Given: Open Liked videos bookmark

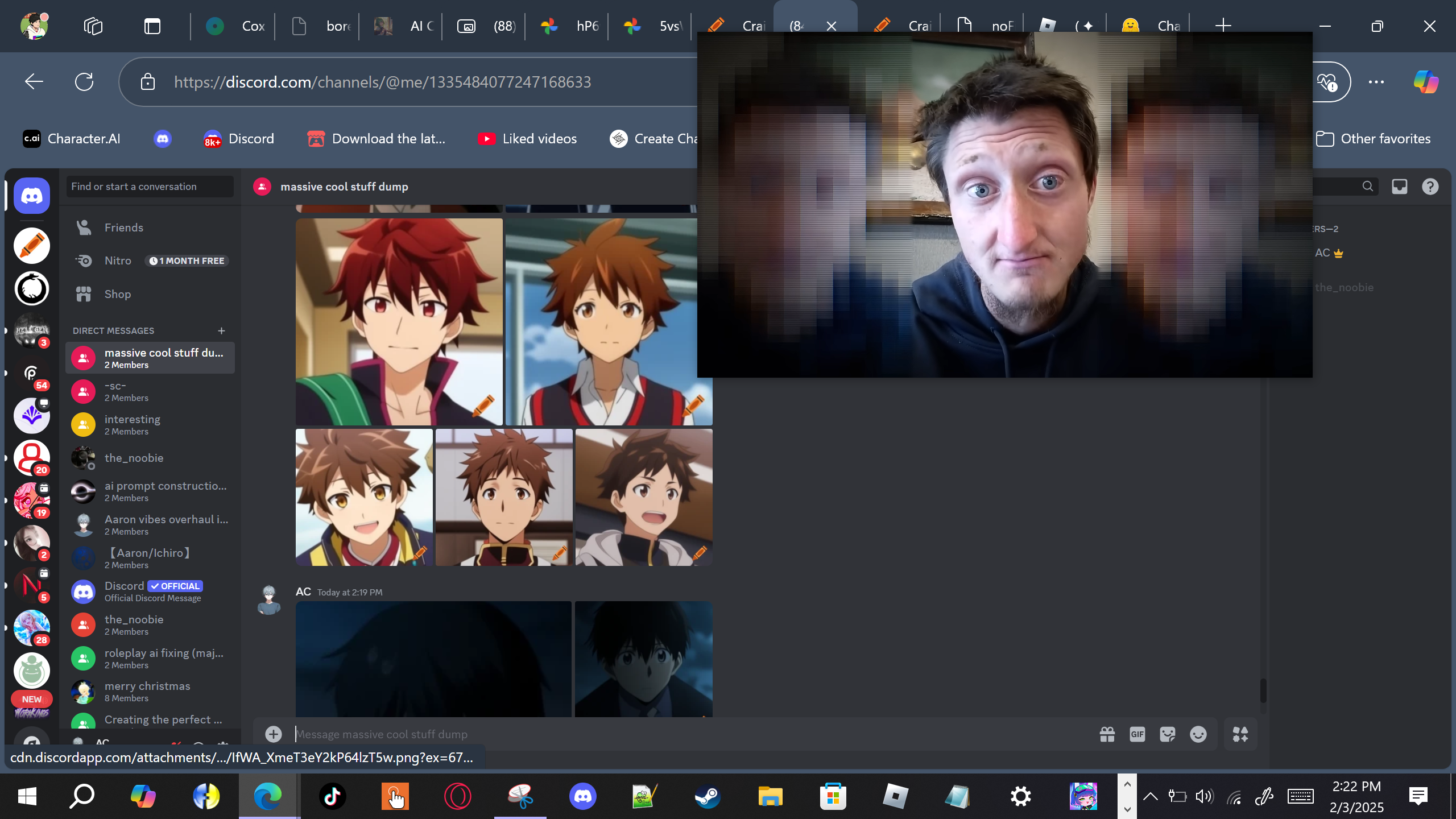Looking at the screenshot, I should (527, 139).
